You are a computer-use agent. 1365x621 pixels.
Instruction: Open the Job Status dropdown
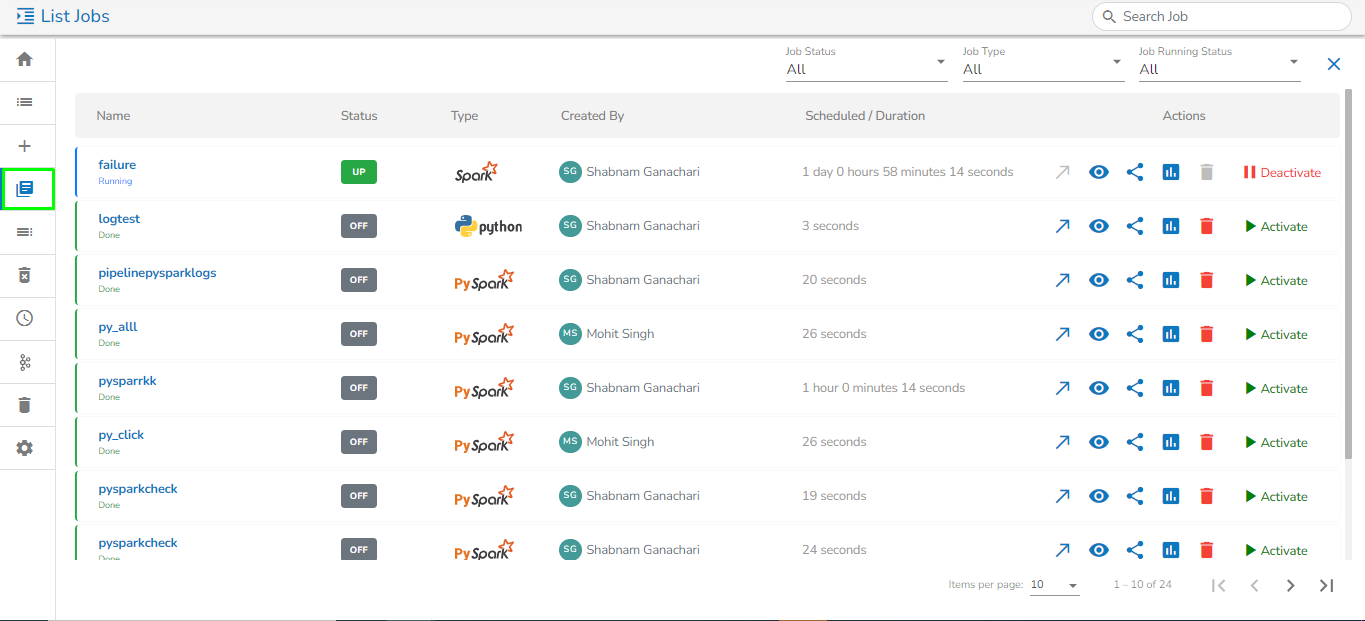click(866, 69)
